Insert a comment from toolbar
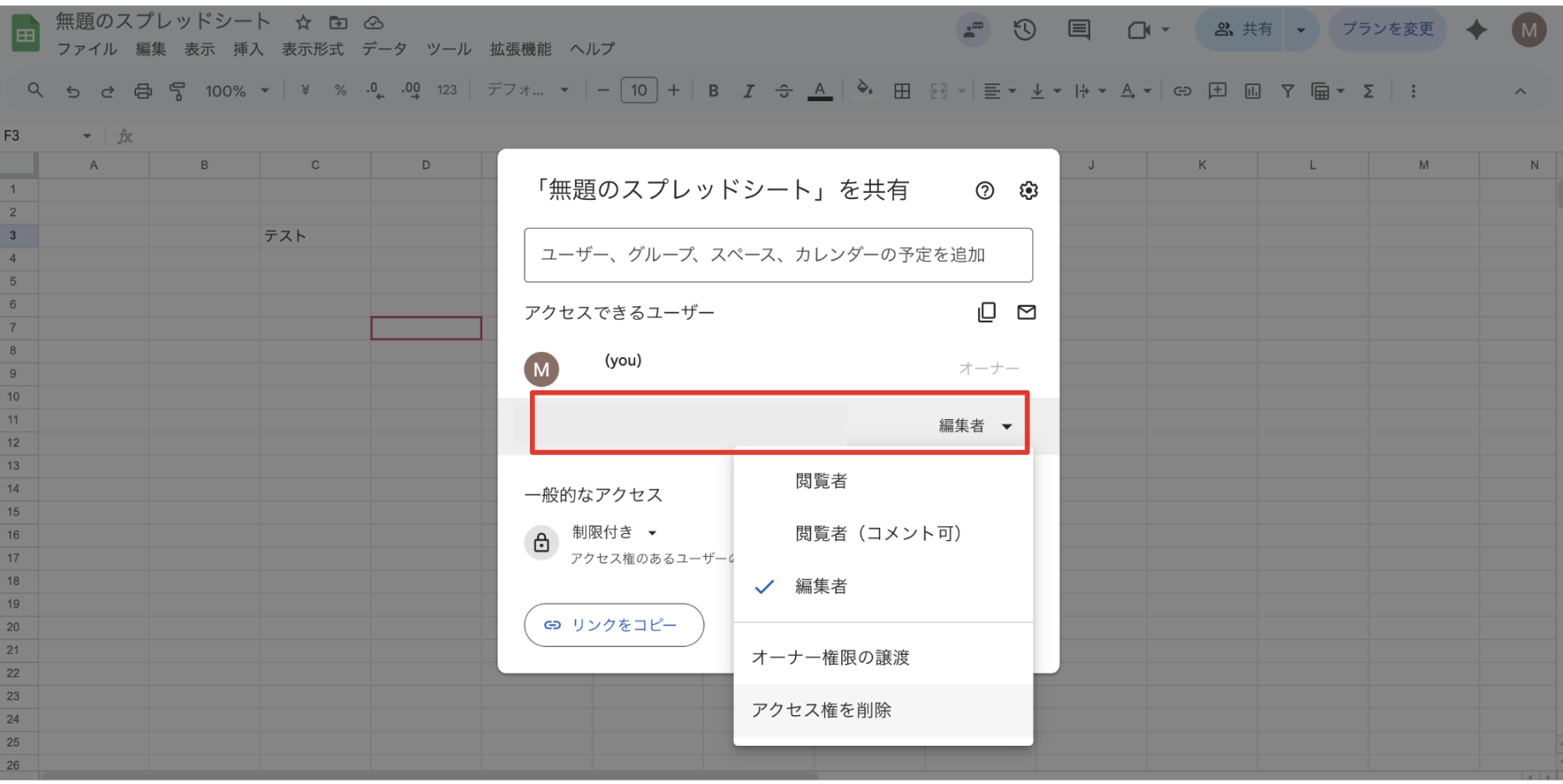1563x784 pixels. pyautogui.click(x=1218, y=91)
